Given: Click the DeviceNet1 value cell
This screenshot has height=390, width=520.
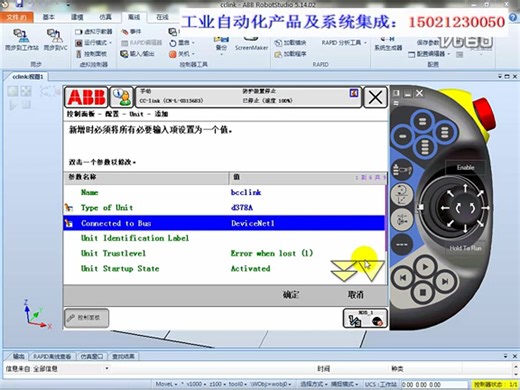Looking at the screenshot, I should [253, 223].
